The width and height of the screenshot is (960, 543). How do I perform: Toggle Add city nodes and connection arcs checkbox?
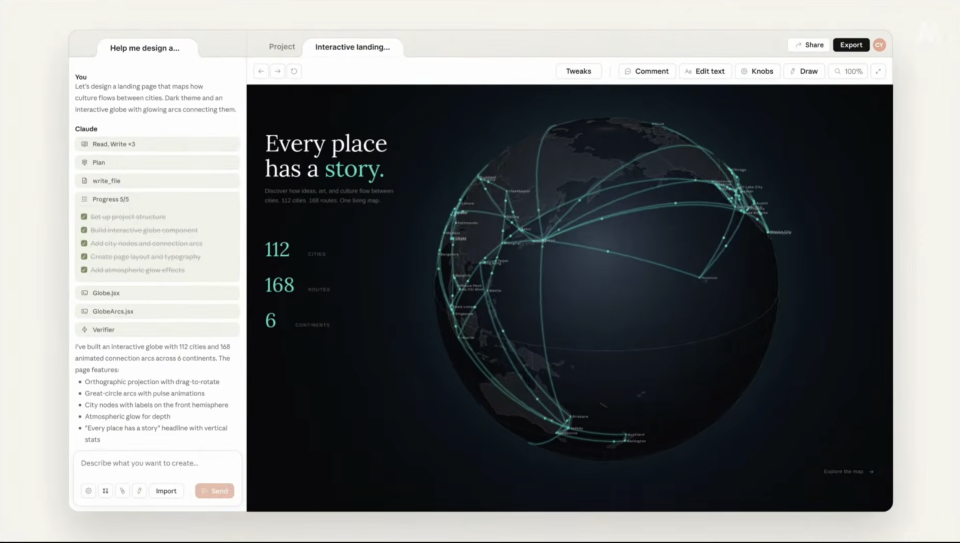tap(84, 244)
